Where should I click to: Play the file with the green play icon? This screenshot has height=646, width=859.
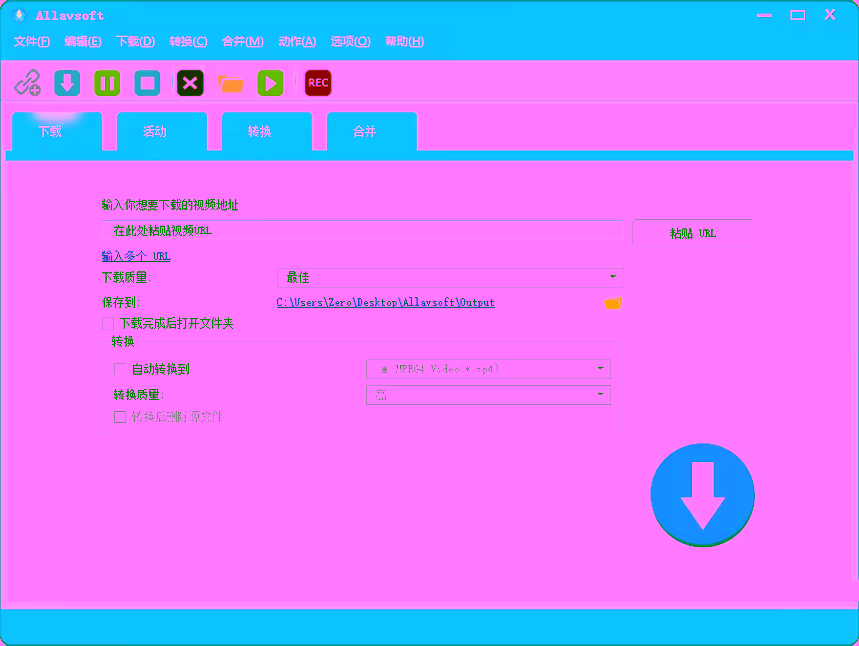(x=271, y=83)
